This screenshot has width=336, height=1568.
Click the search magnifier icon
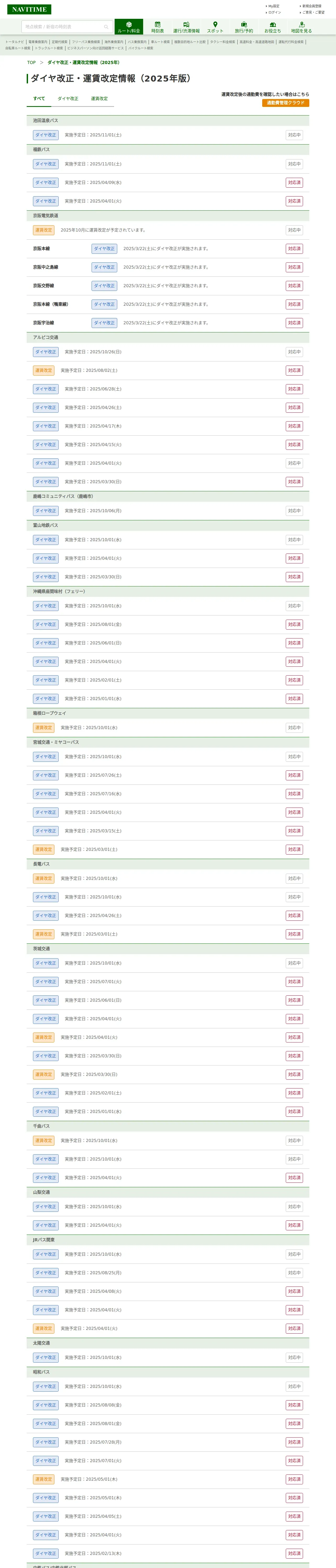(x=106, y=27)
